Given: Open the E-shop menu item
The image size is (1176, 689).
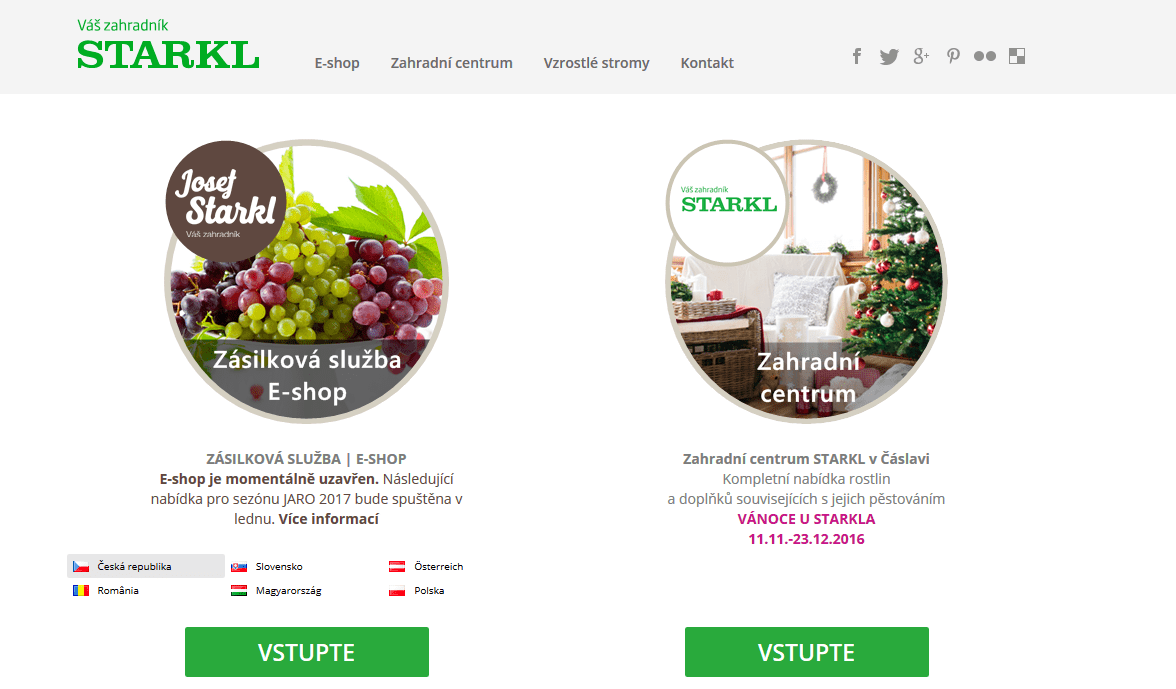Looking at the screenshot, I should point(337,63).
